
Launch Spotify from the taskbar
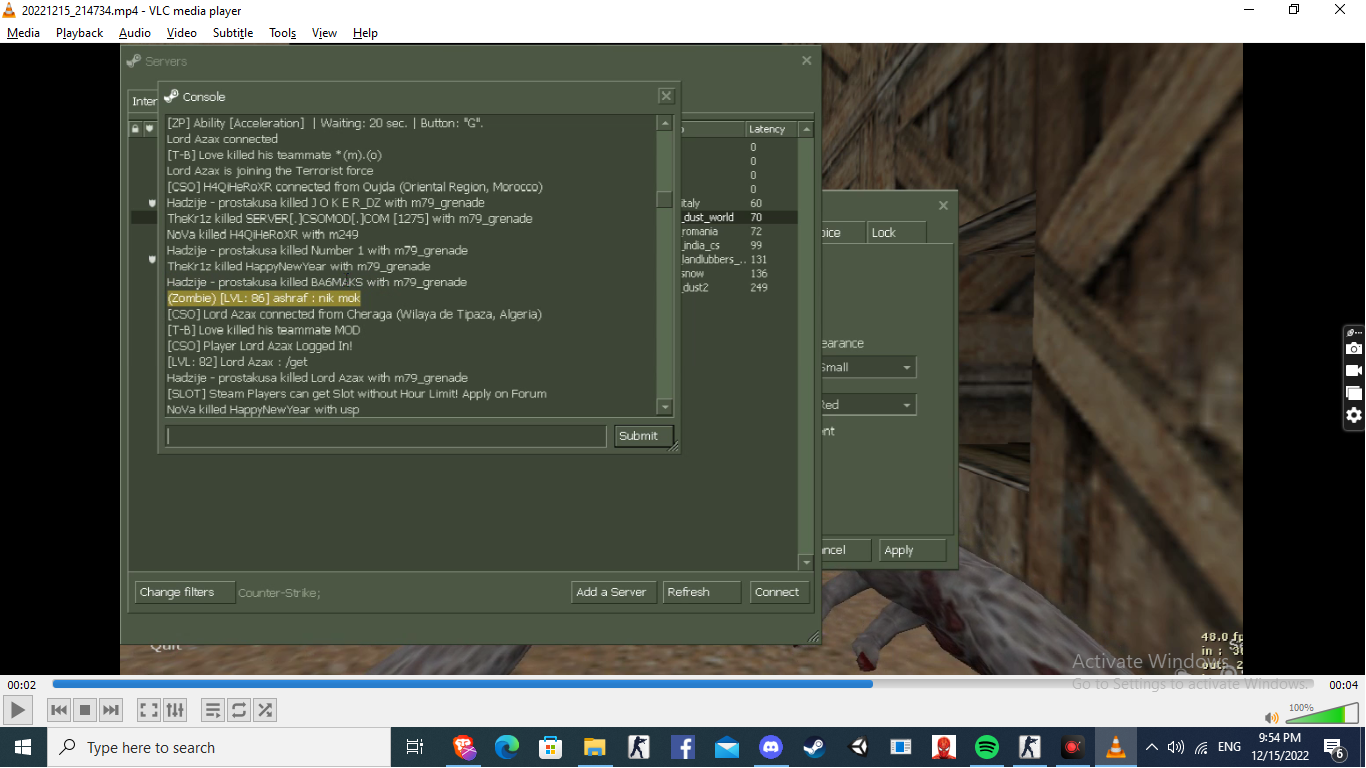(987, 747)
